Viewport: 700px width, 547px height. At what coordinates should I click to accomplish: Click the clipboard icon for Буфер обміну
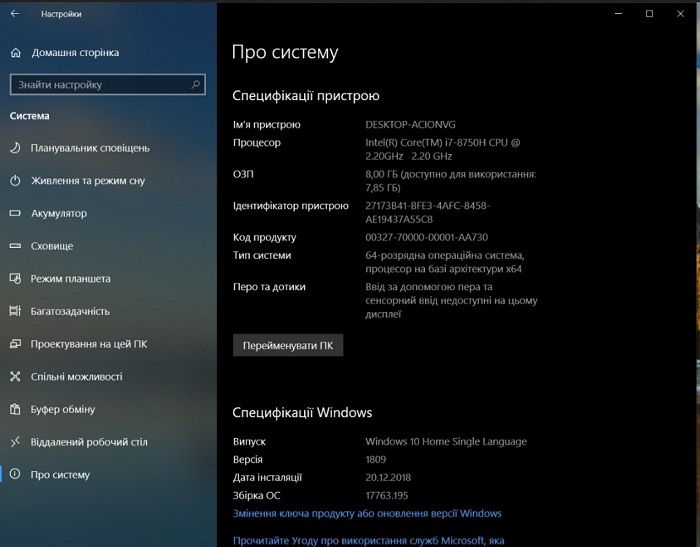click(x=15, y=409)
